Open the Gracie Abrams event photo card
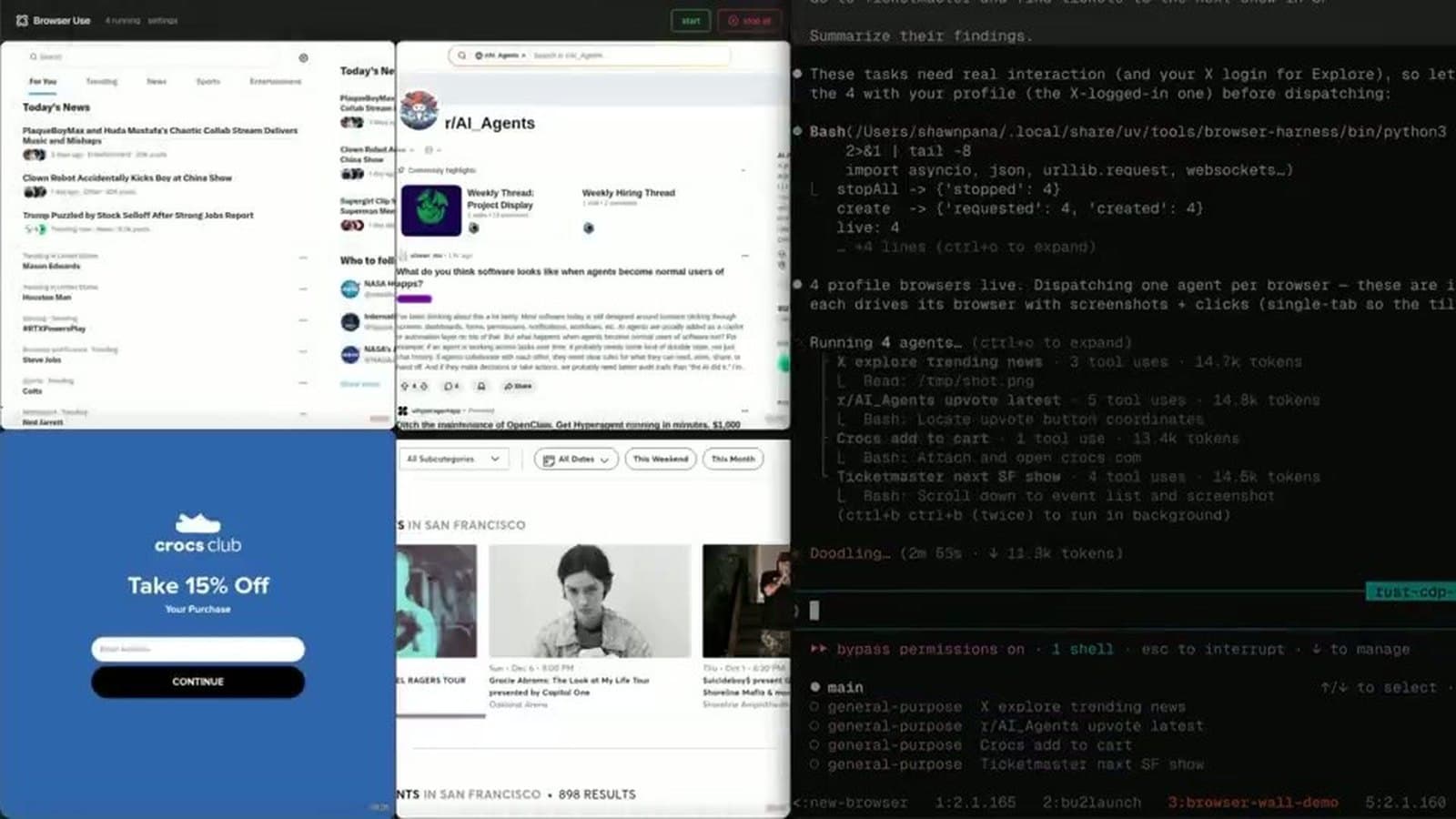Screen dimensions: 1456x819 590,601
